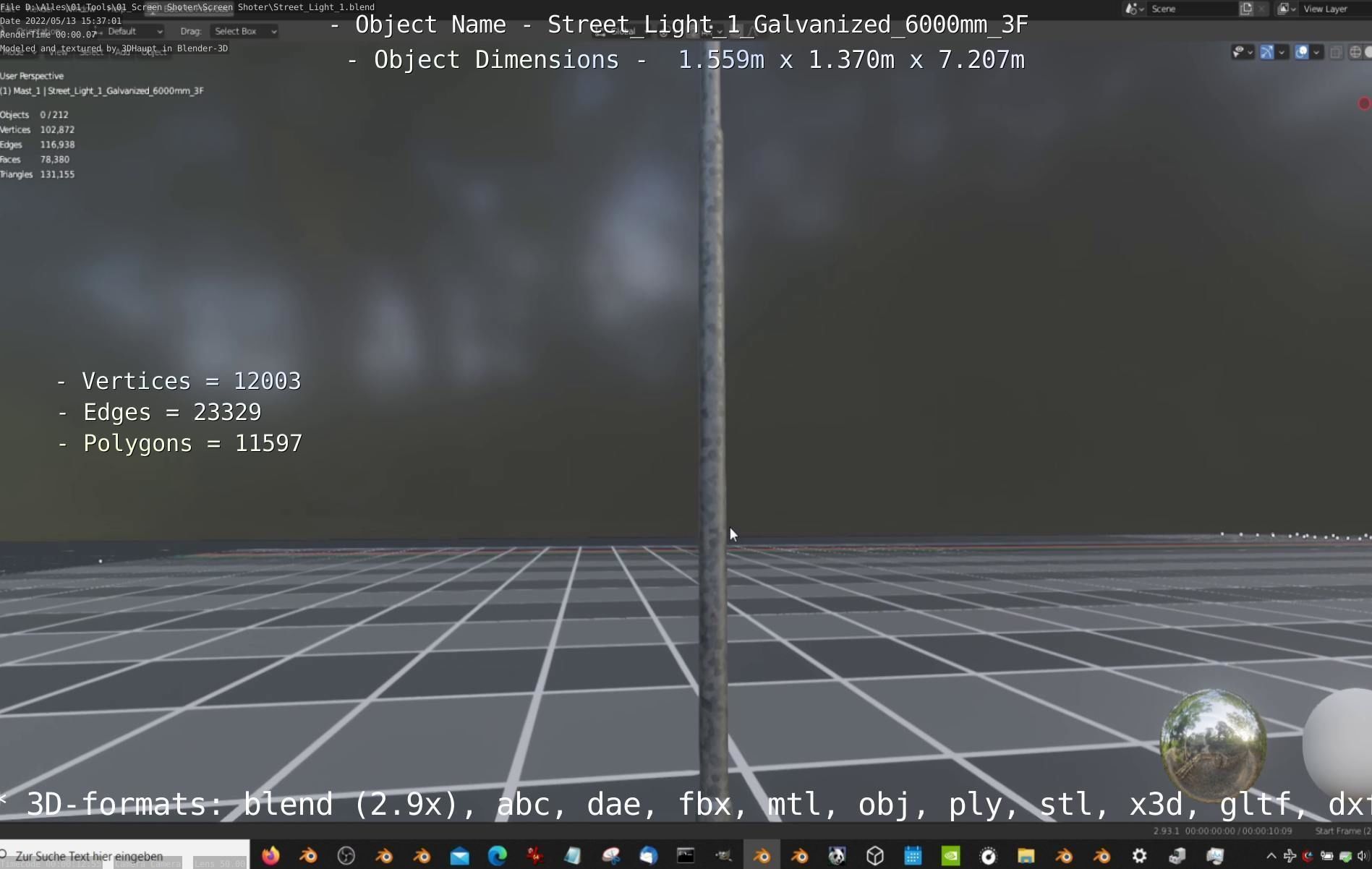Viewport: 1372px width, 869px height.
Task: Click the Triangles 131,155 statistic
Action: [x=38, y=174]
